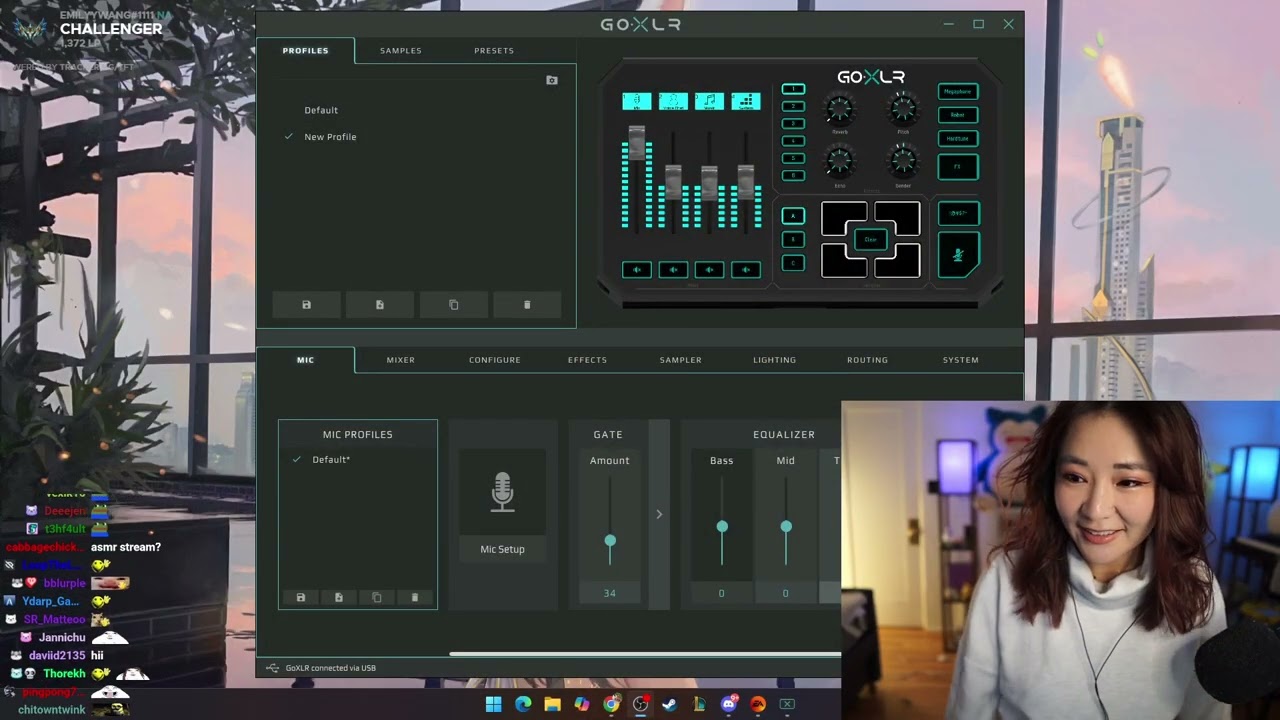1280x720 pixels.
Task: Select effects preset button 2
Action: [x=793, y=106]
